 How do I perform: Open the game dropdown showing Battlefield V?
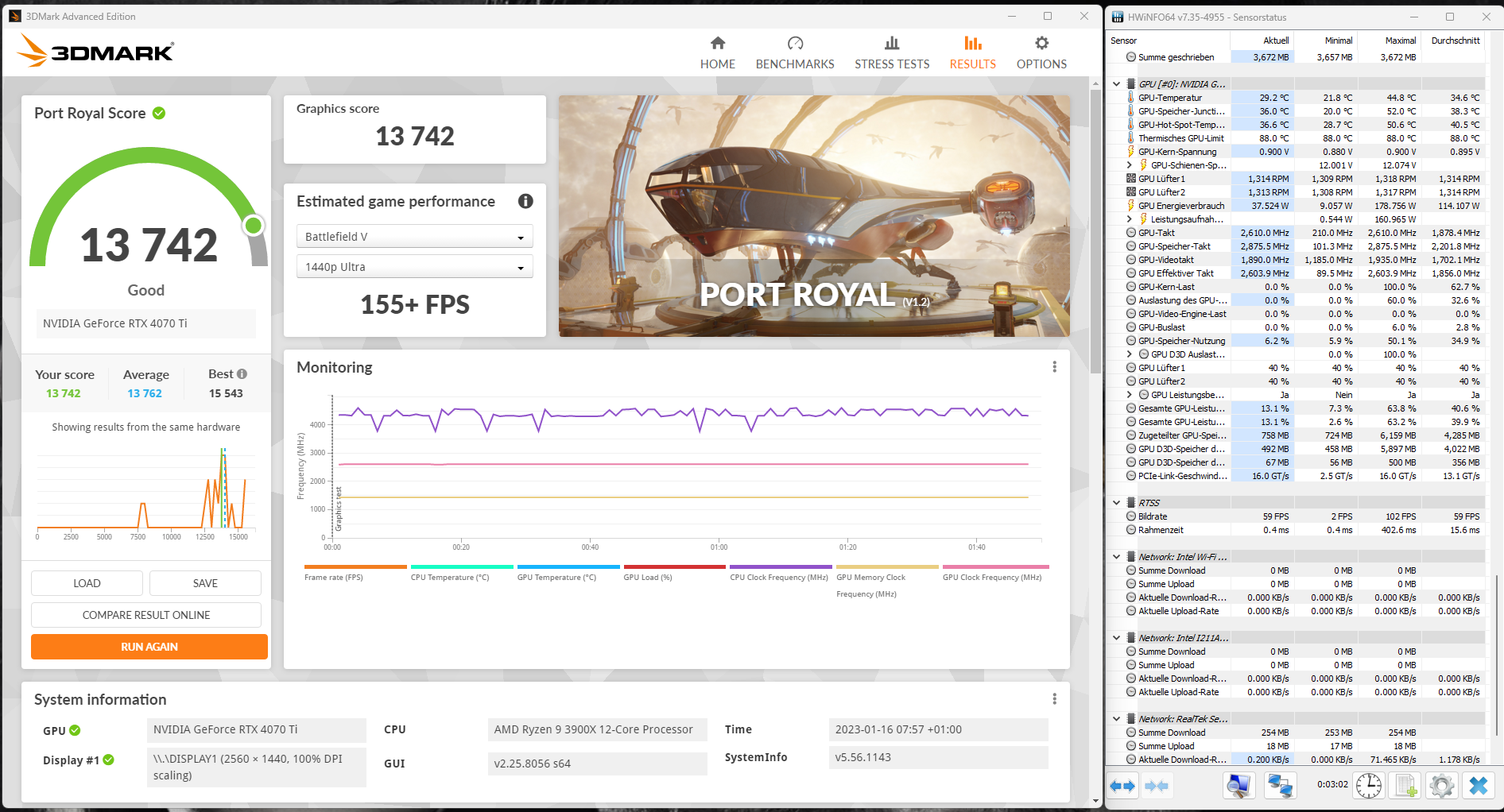[x=414, y=237]
